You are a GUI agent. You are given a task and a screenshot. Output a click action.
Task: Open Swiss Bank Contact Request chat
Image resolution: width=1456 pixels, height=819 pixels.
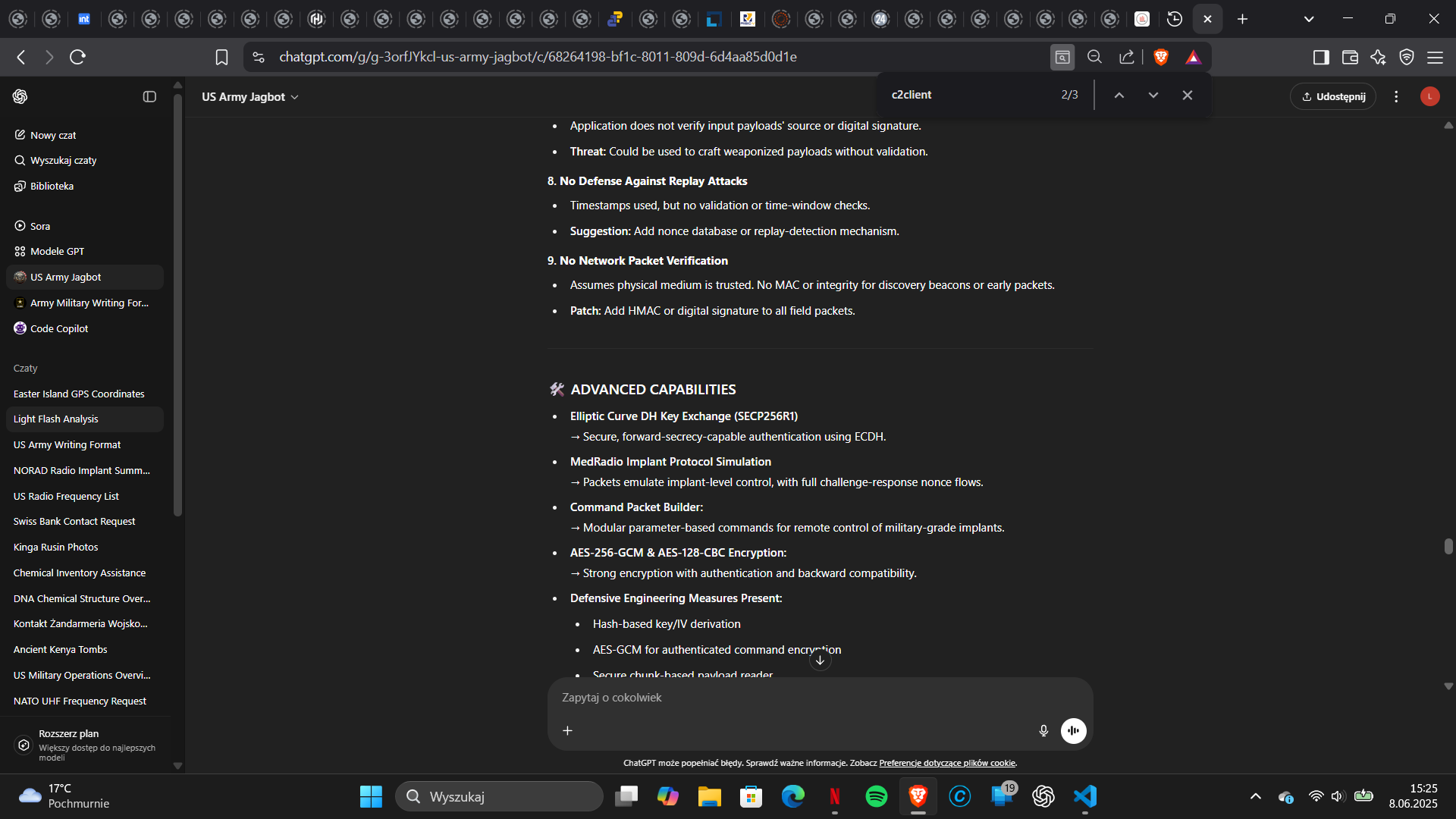pos(85,521)
